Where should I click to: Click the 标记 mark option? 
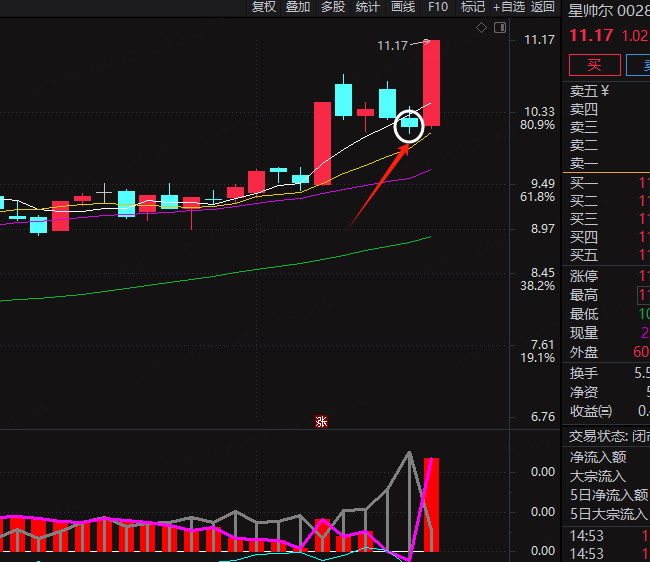coord(472,7)
